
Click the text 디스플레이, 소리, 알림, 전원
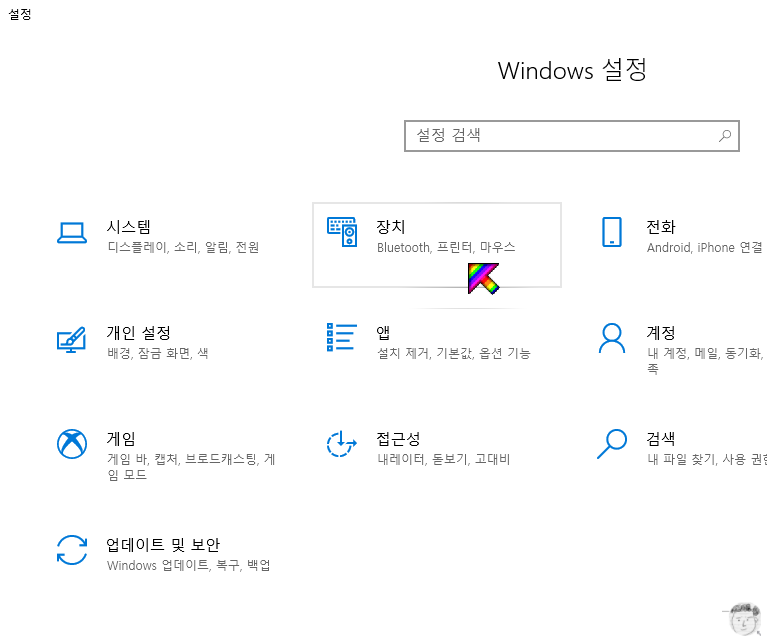point(183,247)
